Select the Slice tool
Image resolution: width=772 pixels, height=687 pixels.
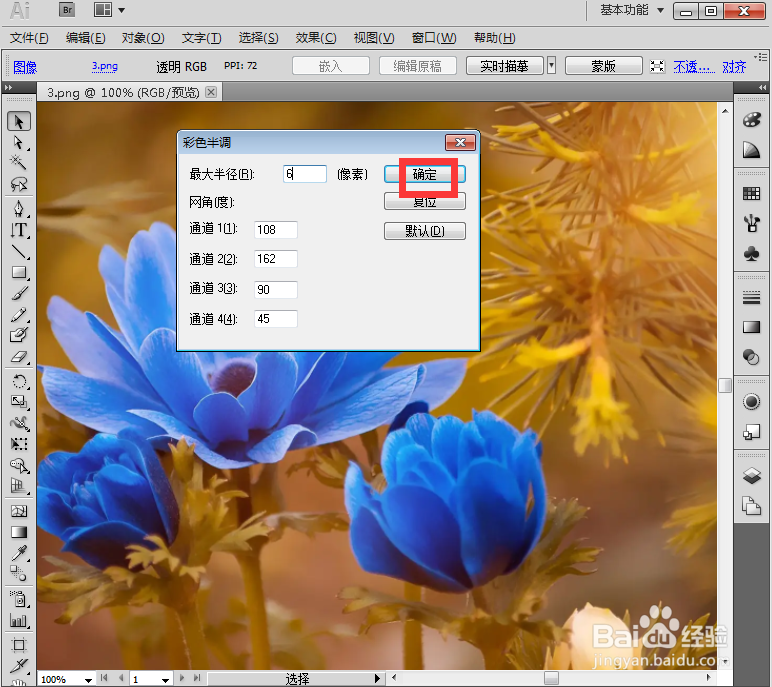point(19,665)
